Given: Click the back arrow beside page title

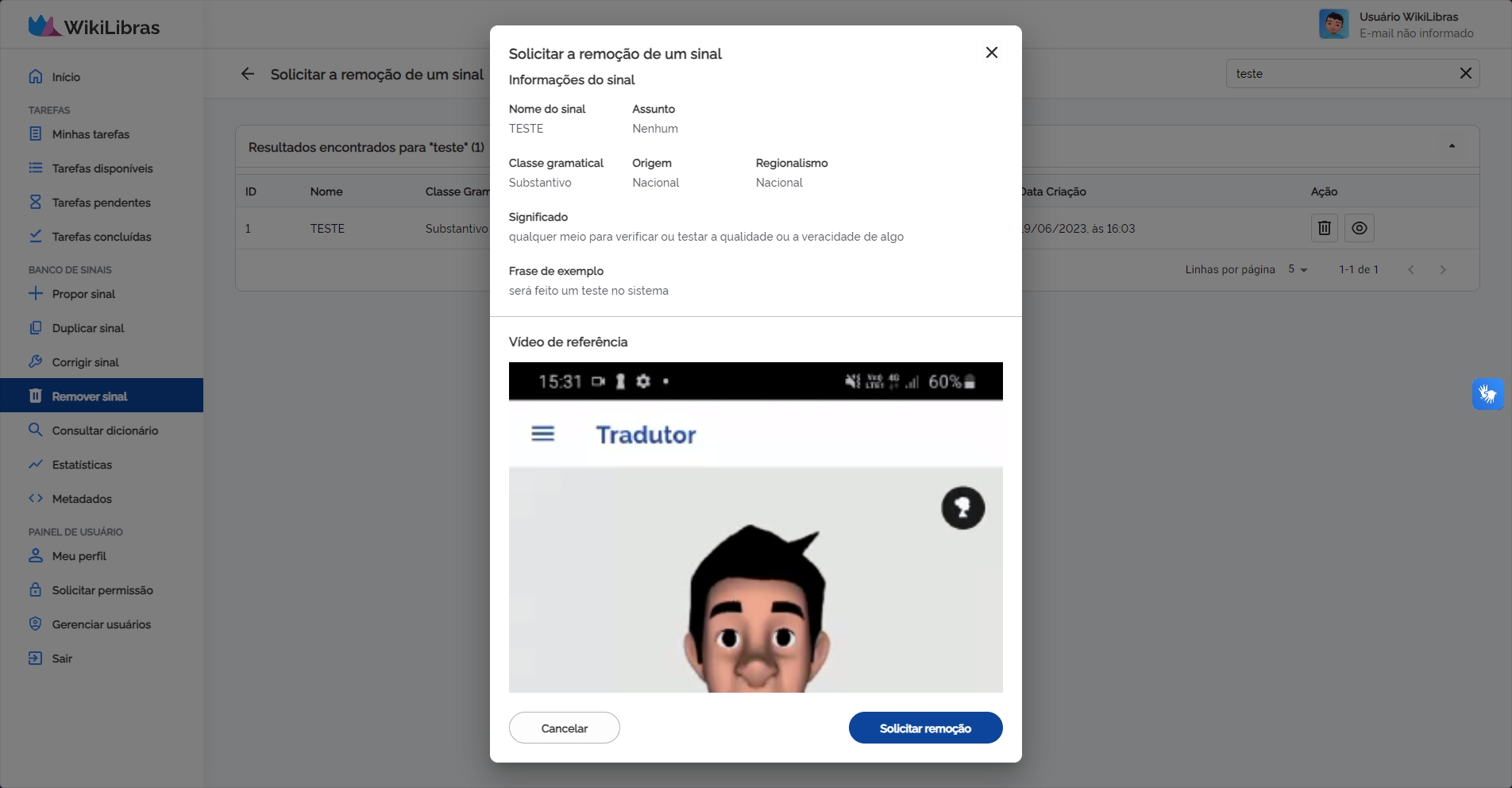Looking at the screenshot, I should [248, 74].
